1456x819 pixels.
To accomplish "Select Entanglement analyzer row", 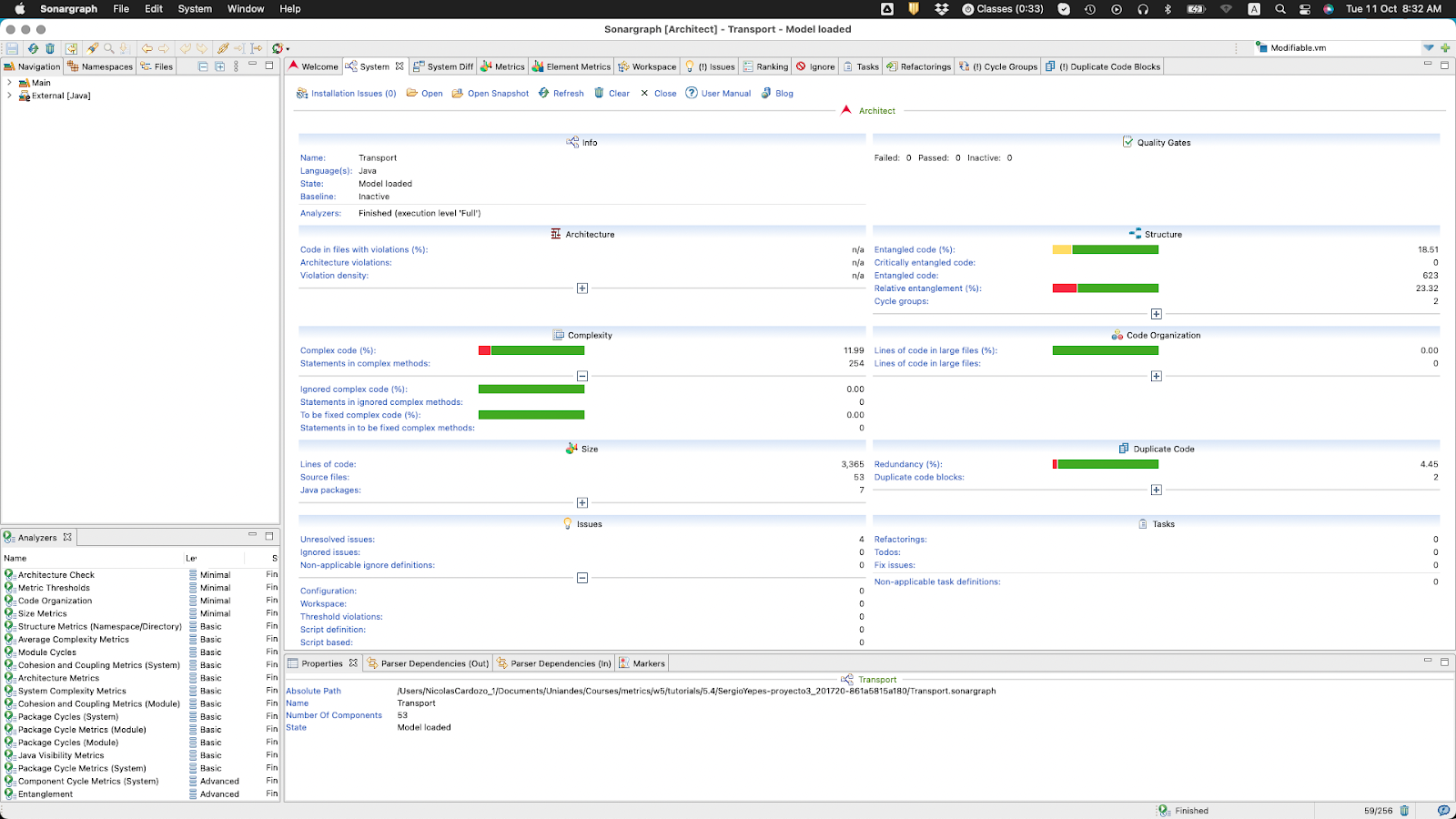I will (x=140, y=794).
